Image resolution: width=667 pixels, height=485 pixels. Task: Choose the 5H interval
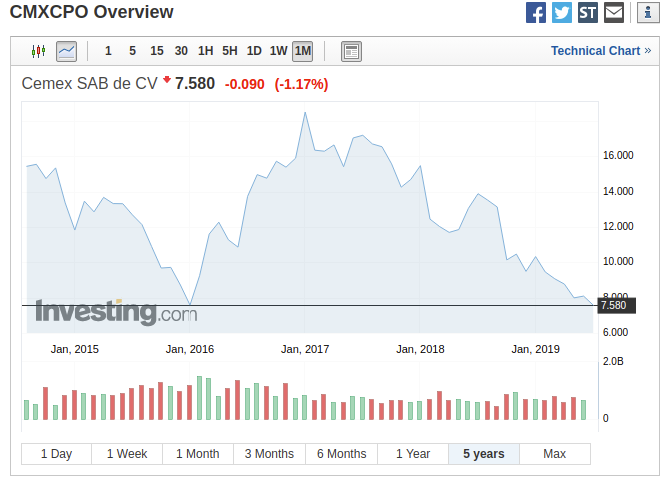[230, 51]
